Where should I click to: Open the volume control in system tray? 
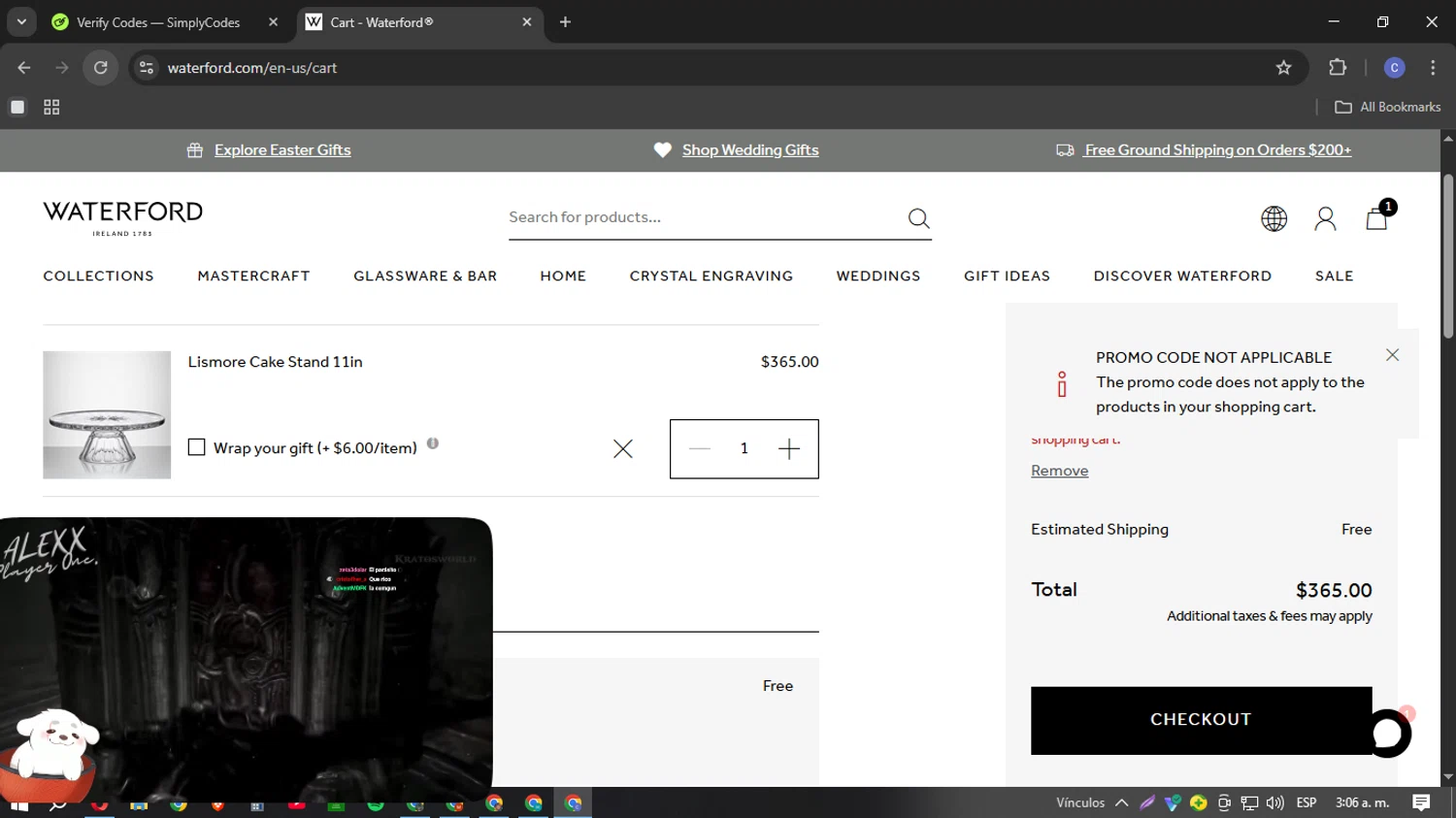pyautogui.click(x=1274, y=802)
